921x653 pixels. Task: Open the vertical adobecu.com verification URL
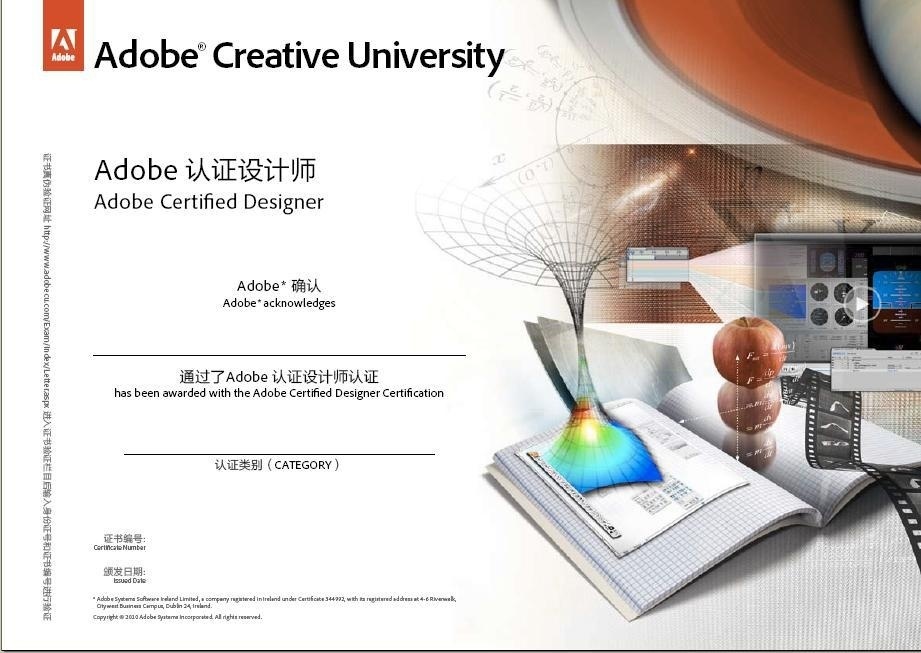pos(47,317)
